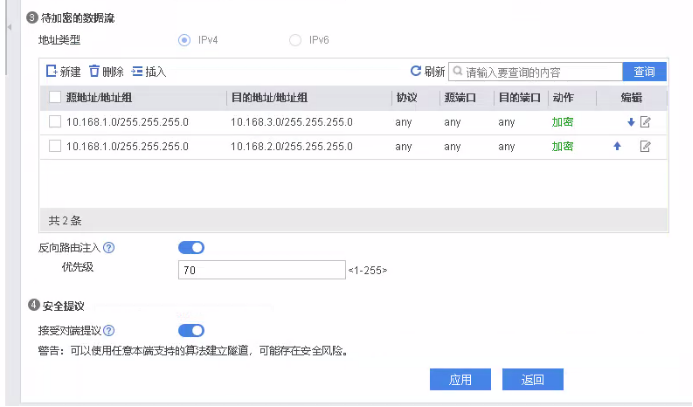Open help tooltip beside 反向路由注入
693x407 pixels.
click(x=109, y=248)
